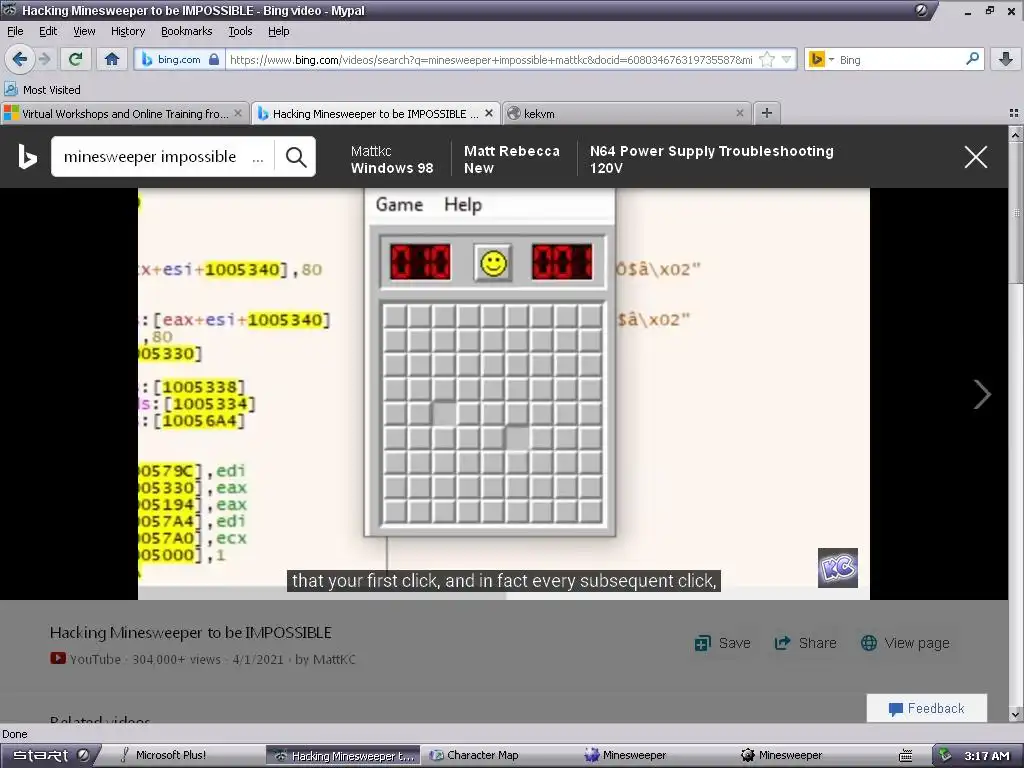Select the Mattkc Windows 98 suggestion
This screenshot has width=1024, height=768.
[392, 159]
